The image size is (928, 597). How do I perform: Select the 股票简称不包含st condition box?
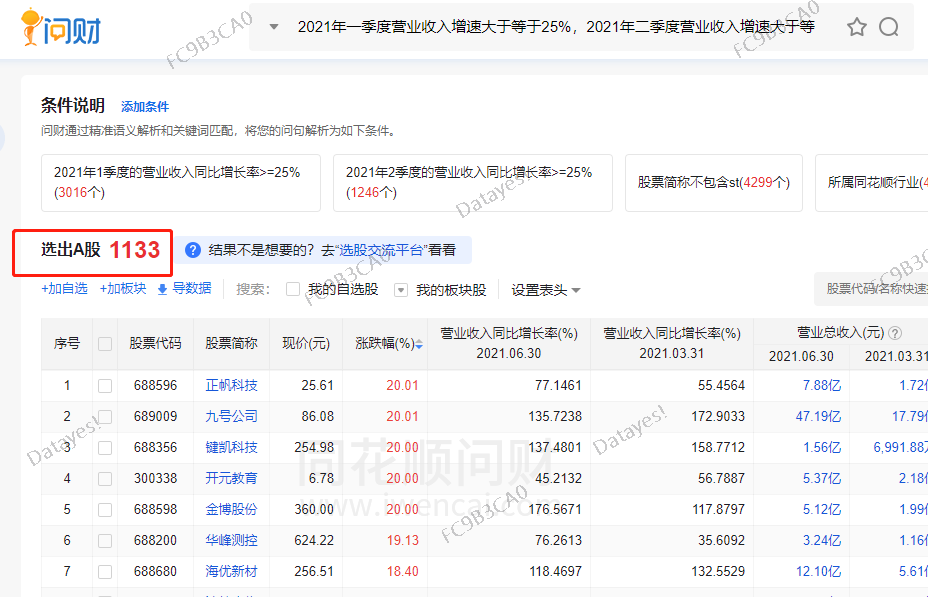click(x=713, y=183)
